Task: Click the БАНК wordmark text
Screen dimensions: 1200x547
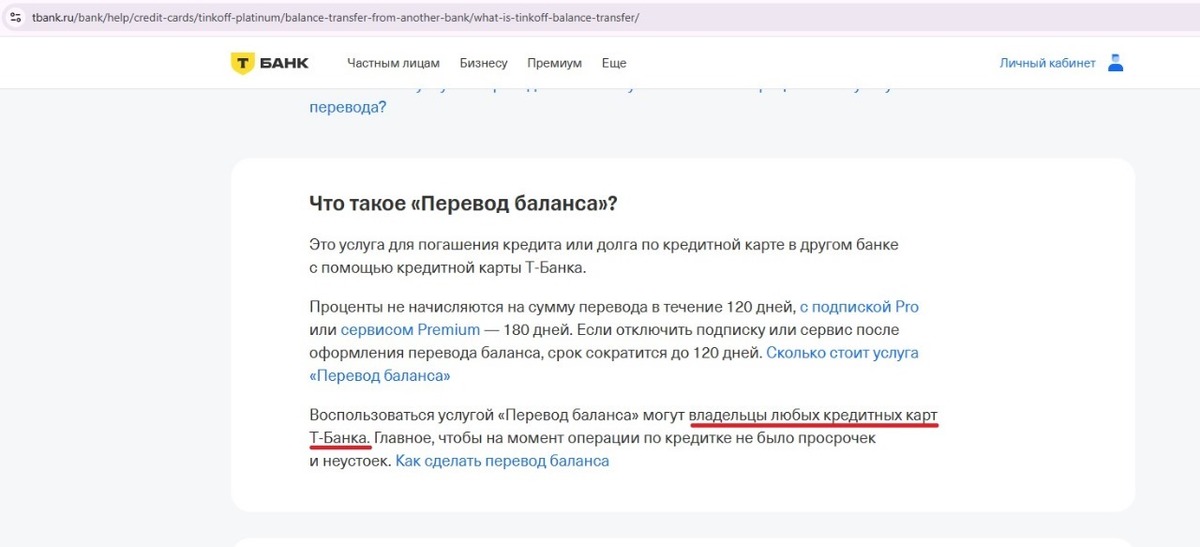Action: (284, 63)
